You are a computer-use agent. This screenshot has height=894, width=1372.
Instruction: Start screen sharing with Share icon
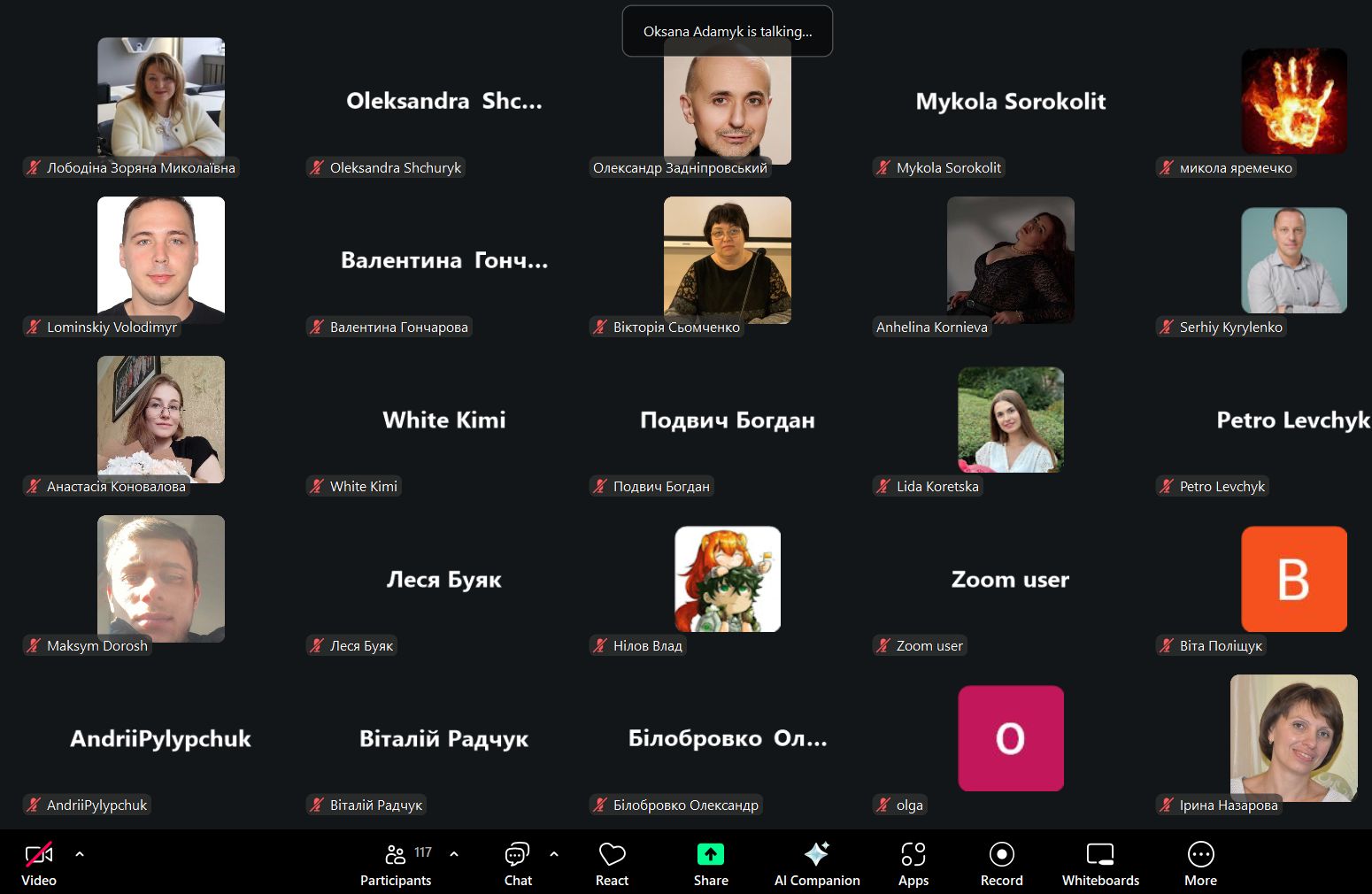[711, 854]
